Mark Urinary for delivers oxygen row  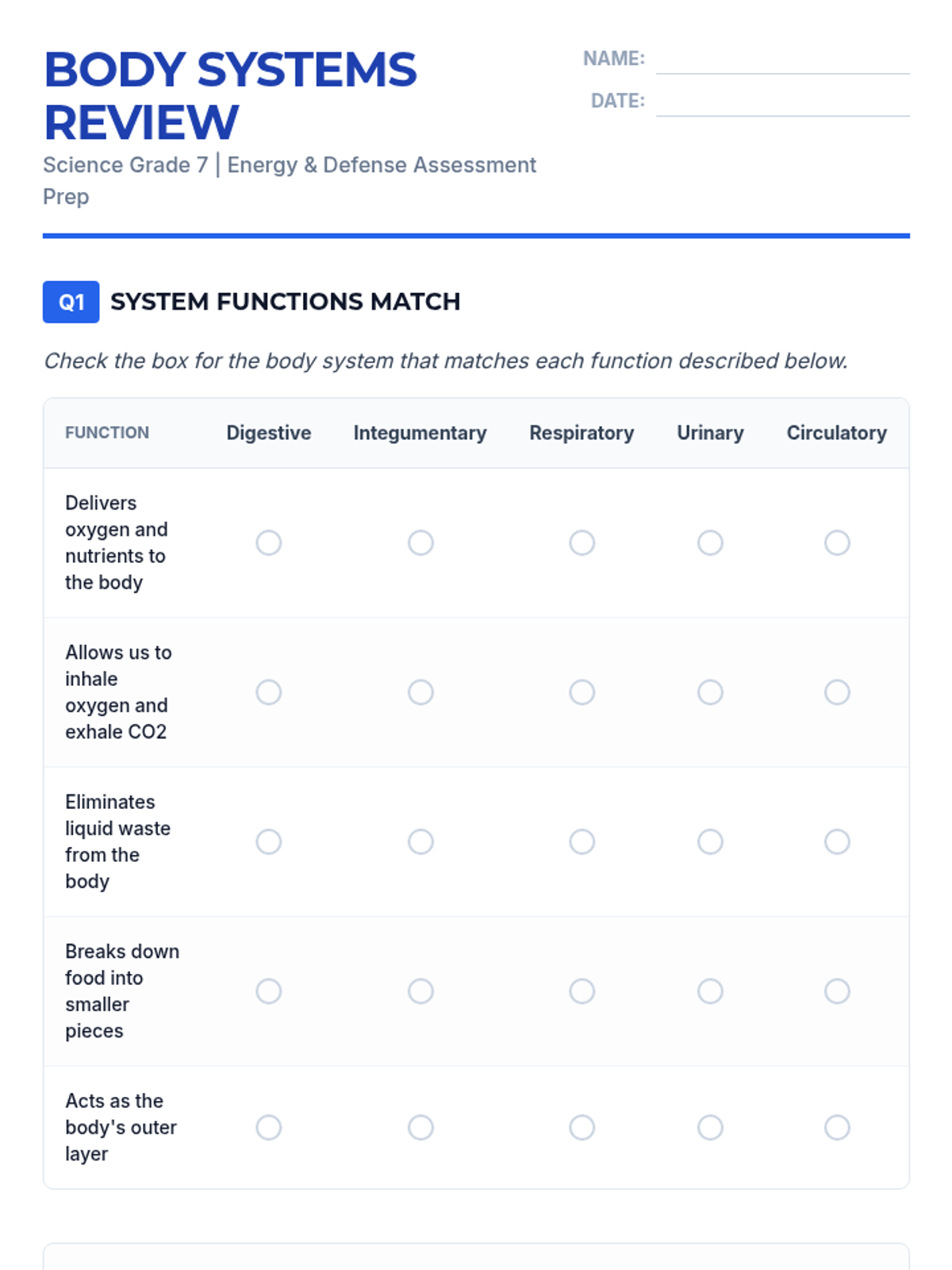tap(710, 543)
